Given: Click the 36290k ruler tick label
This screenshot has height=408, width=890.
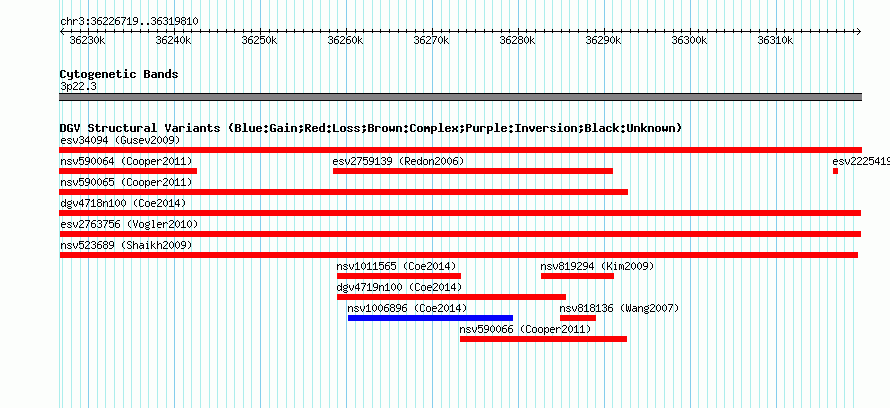Looking at the screenshot, I should click(x=603, y=41).
